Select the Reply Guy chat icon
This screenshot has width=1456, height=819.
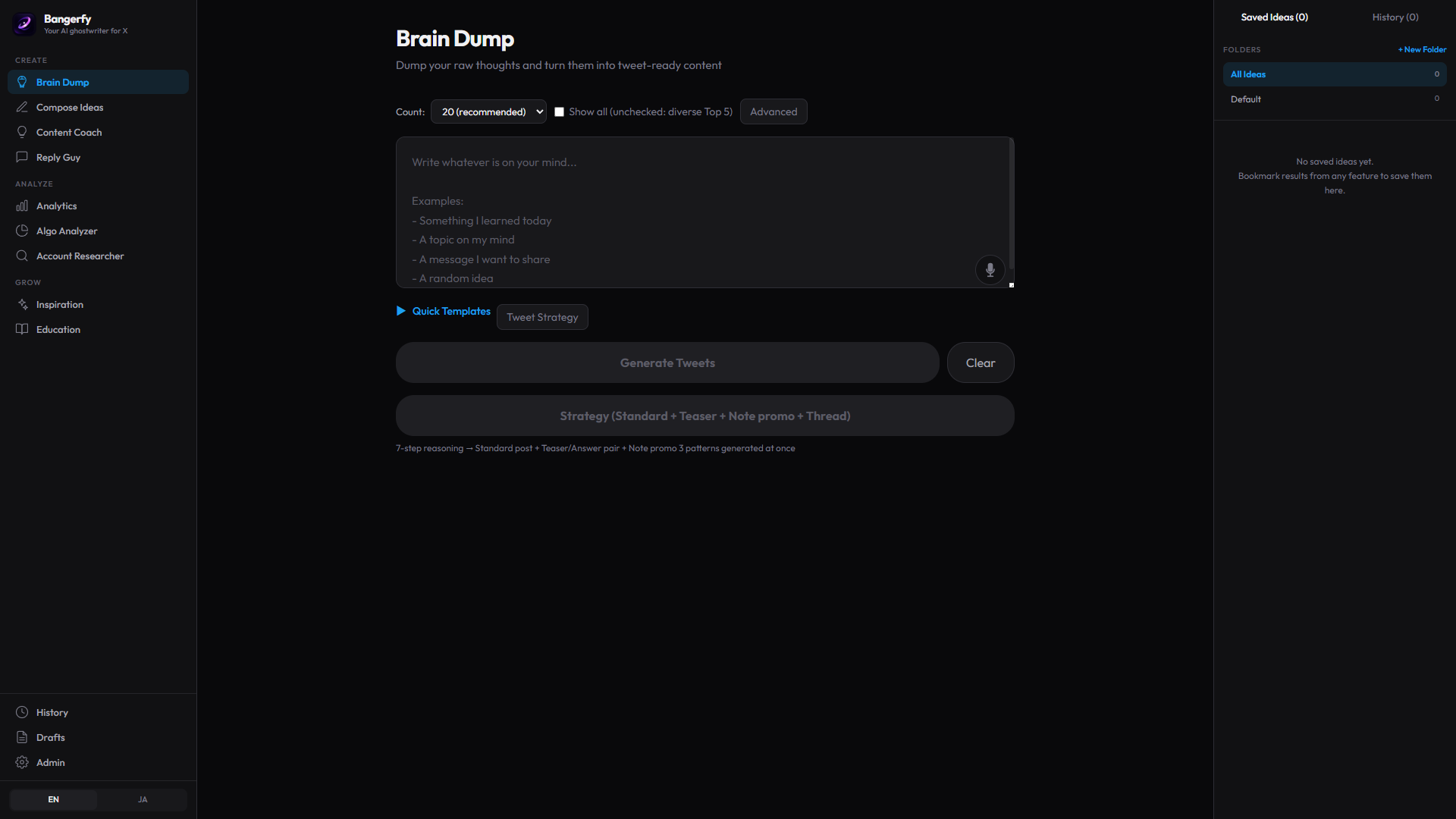[23, 157]
